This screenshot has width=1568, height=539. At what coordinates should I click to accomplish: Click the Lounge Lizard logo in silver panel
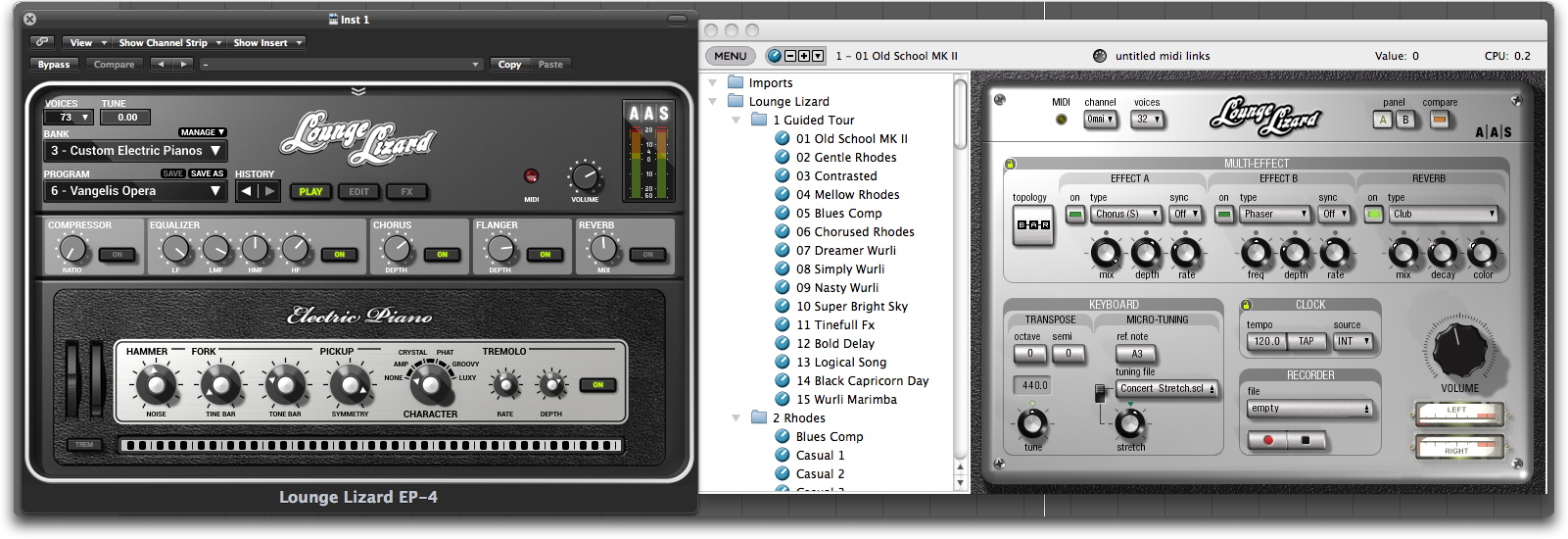(x=1265, y=117)
